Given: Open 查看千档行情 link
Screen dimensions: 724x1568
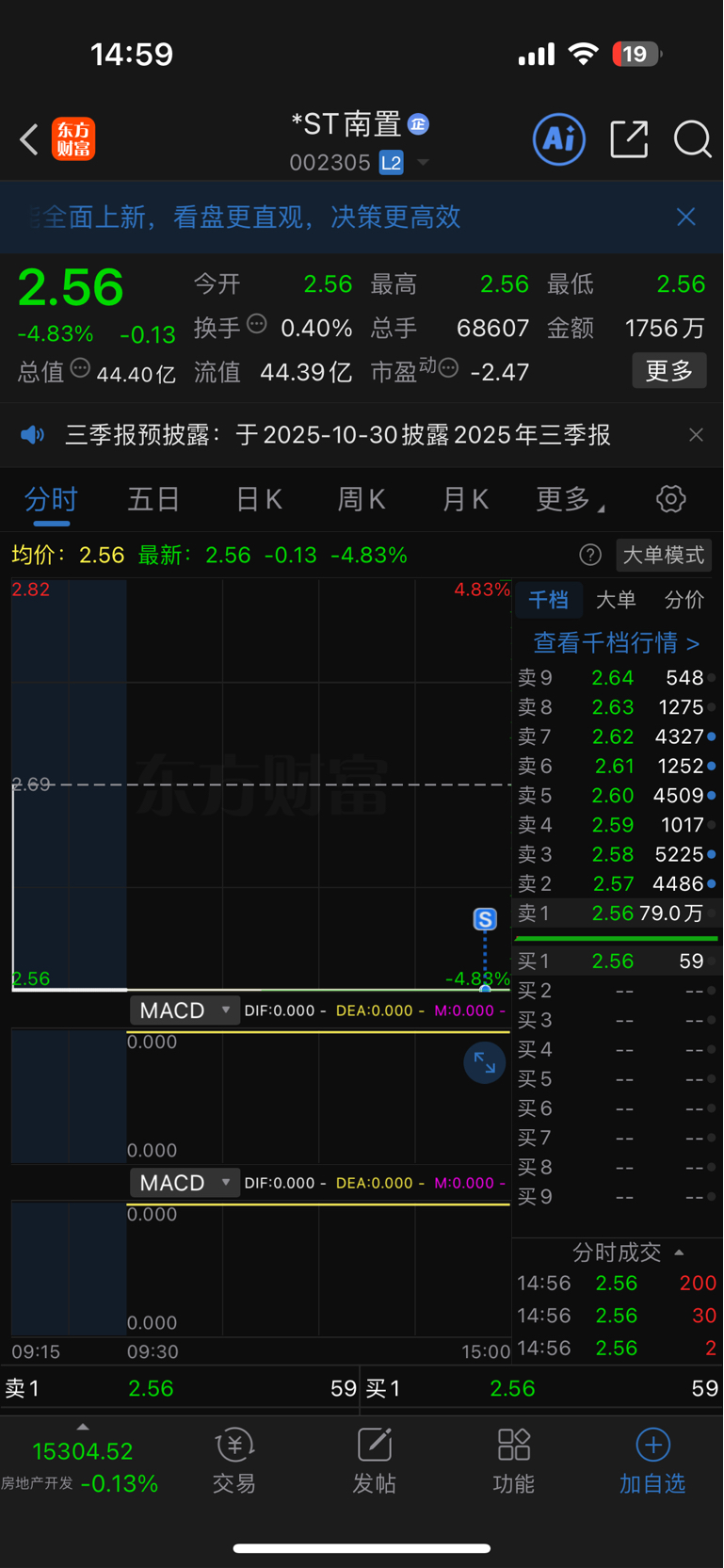Looking at the screenshot, I should point(617,643).
